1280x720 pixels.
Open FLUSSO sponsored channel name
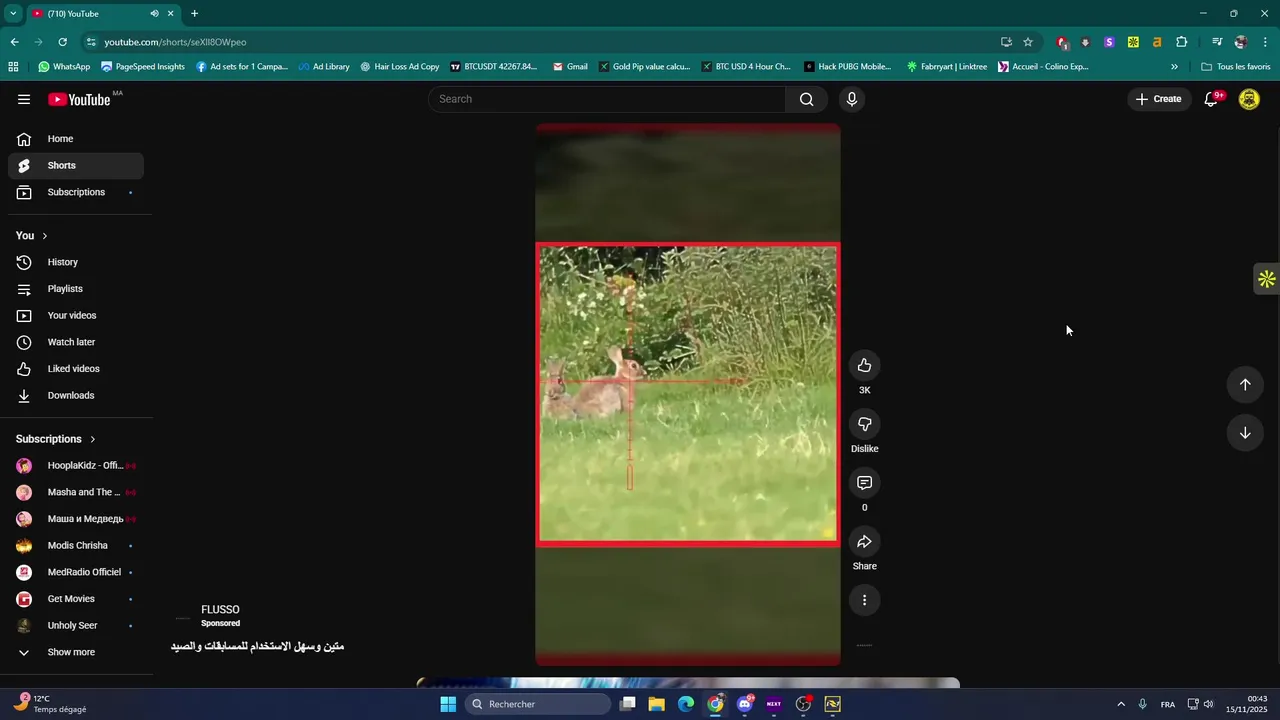(x=220, y=610)
